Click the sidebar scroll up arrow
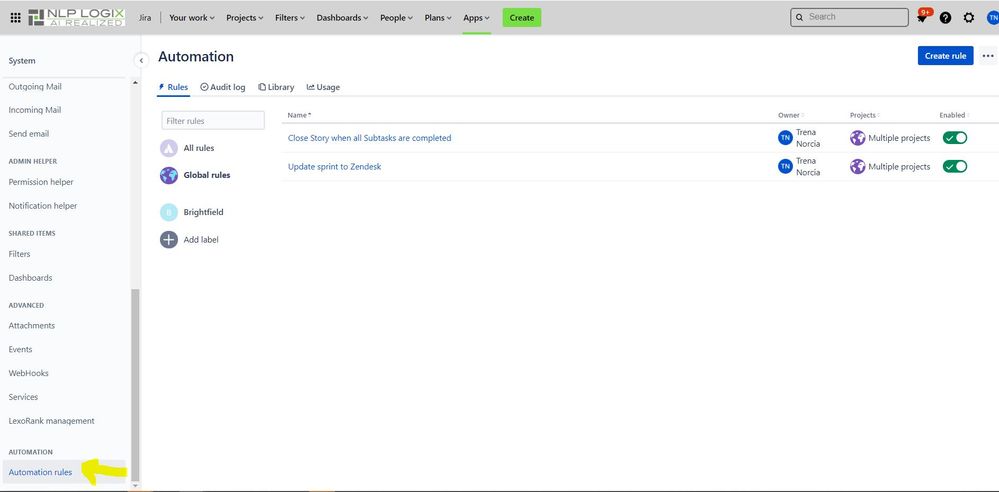 [x=134, y=83]
